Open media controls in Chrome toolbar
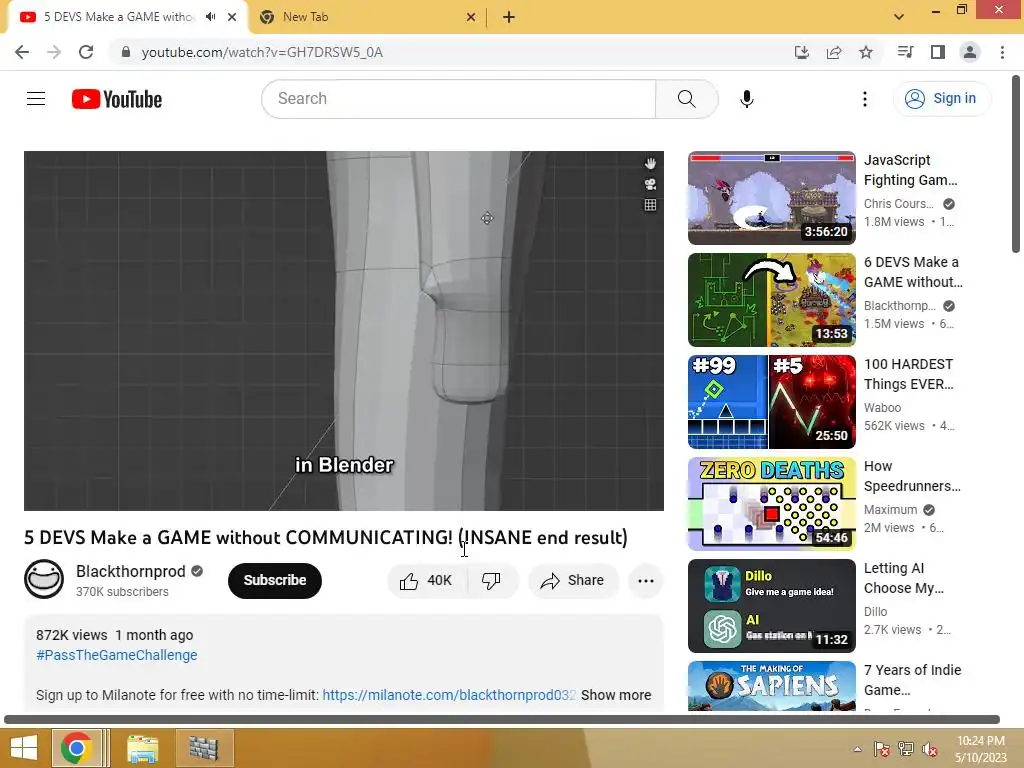The image size is (1024, 768). point(905,52)
